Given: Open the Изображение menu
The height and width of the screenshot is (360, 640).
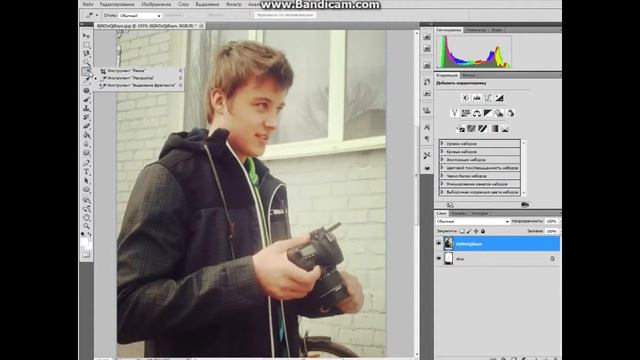Looking at the screenshot, I should pos(156,4).
